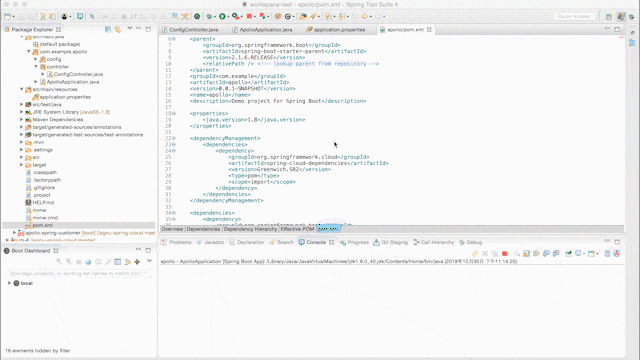Expand the config package node
The width and height of the screenshot is (640, 360).
click(x=36, y=59)
